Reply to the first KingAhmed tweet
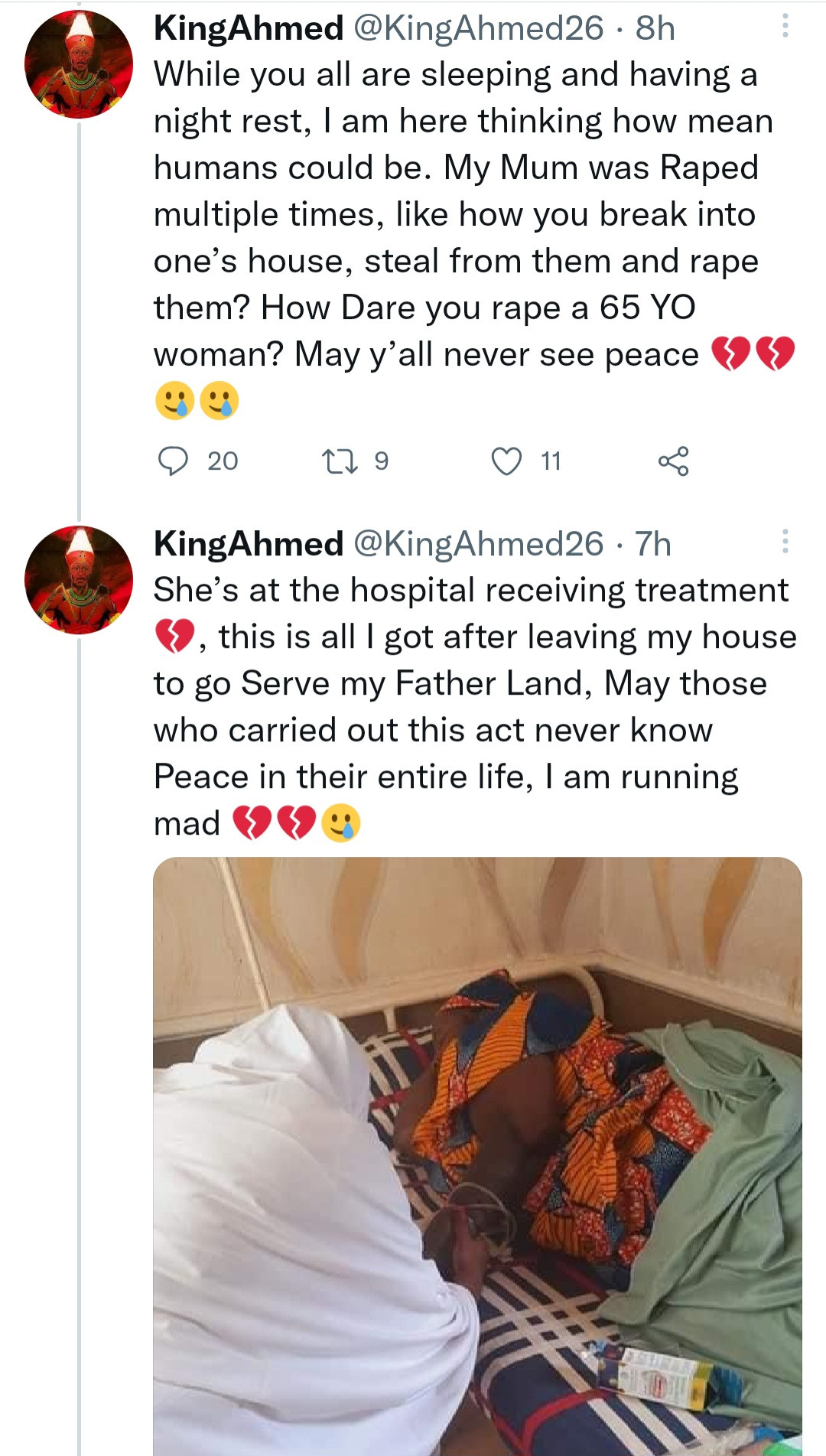 (x=173, y=461)
